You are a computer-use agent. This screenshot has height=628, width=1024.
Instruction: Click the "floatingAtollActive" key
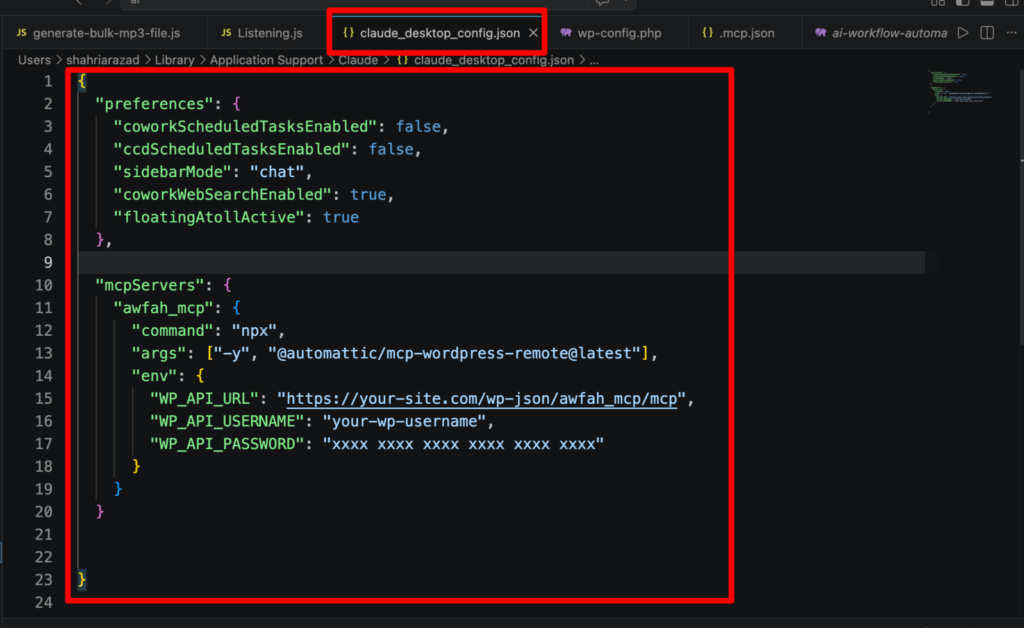pyautogui.click(x=209, y=217)
